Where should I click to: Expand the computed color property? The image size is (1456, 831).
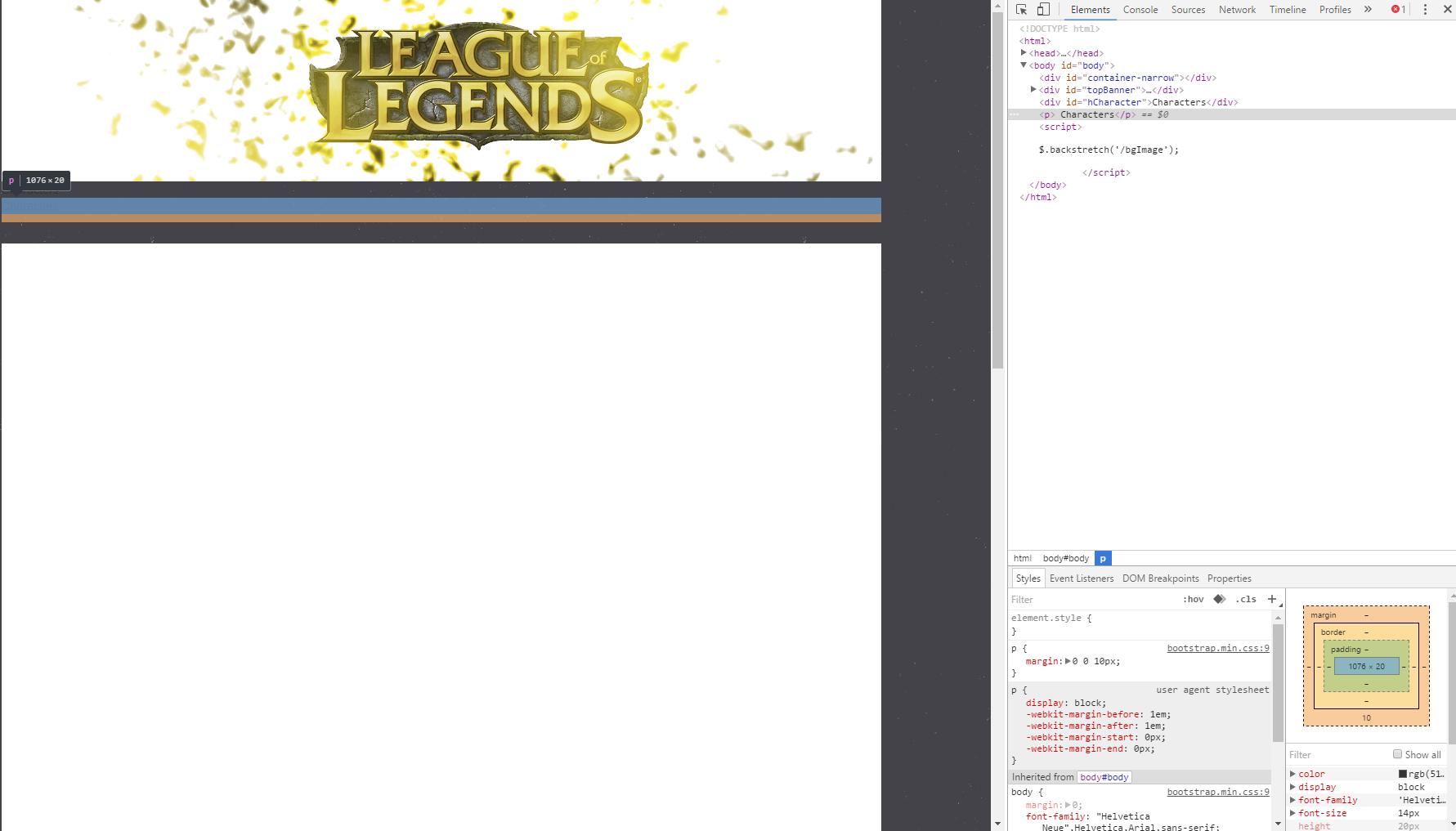(x=1292, y=774)
